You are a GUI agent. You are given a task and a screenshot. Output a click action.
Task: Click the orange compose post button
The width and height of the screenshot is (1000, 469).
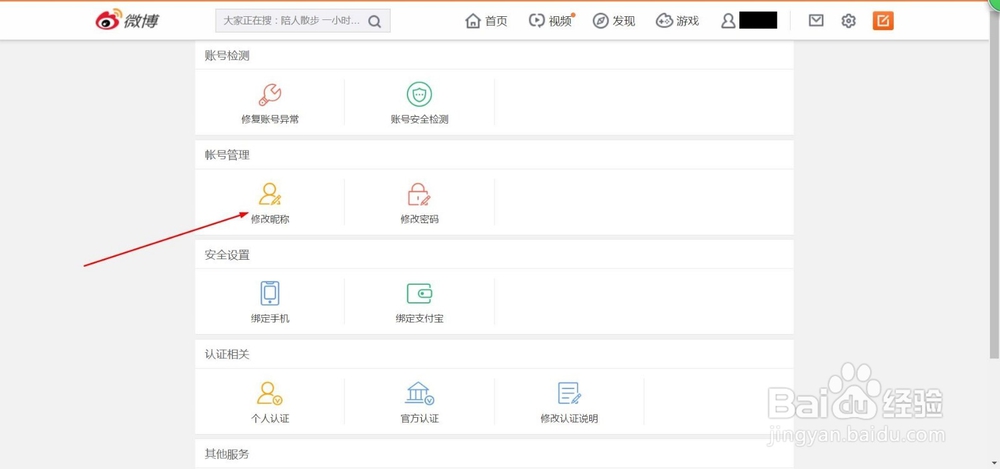[883, 20]
